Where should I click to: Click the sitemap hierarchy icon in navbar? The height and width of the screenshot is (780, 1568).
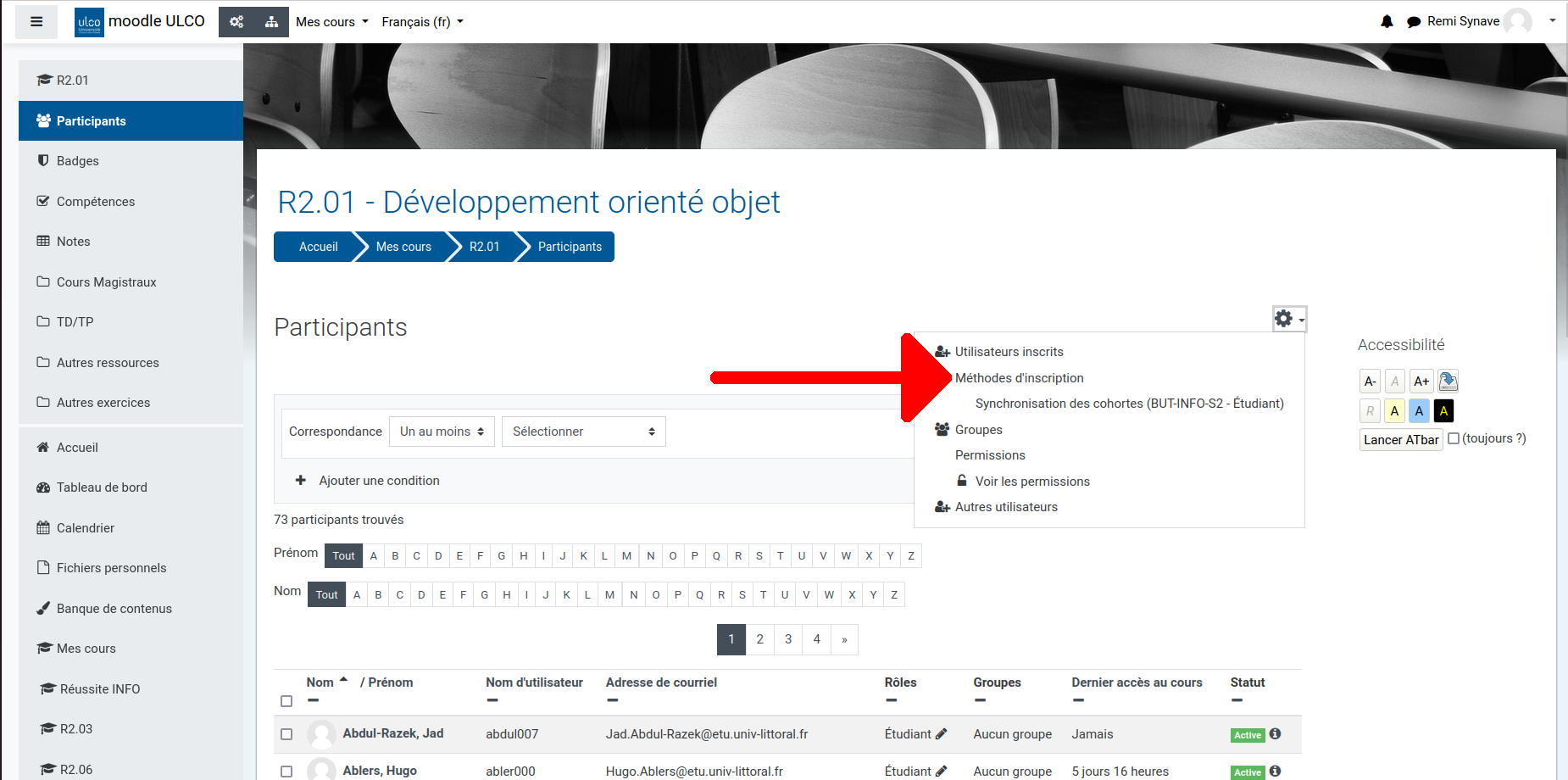[x=271, y=22]
